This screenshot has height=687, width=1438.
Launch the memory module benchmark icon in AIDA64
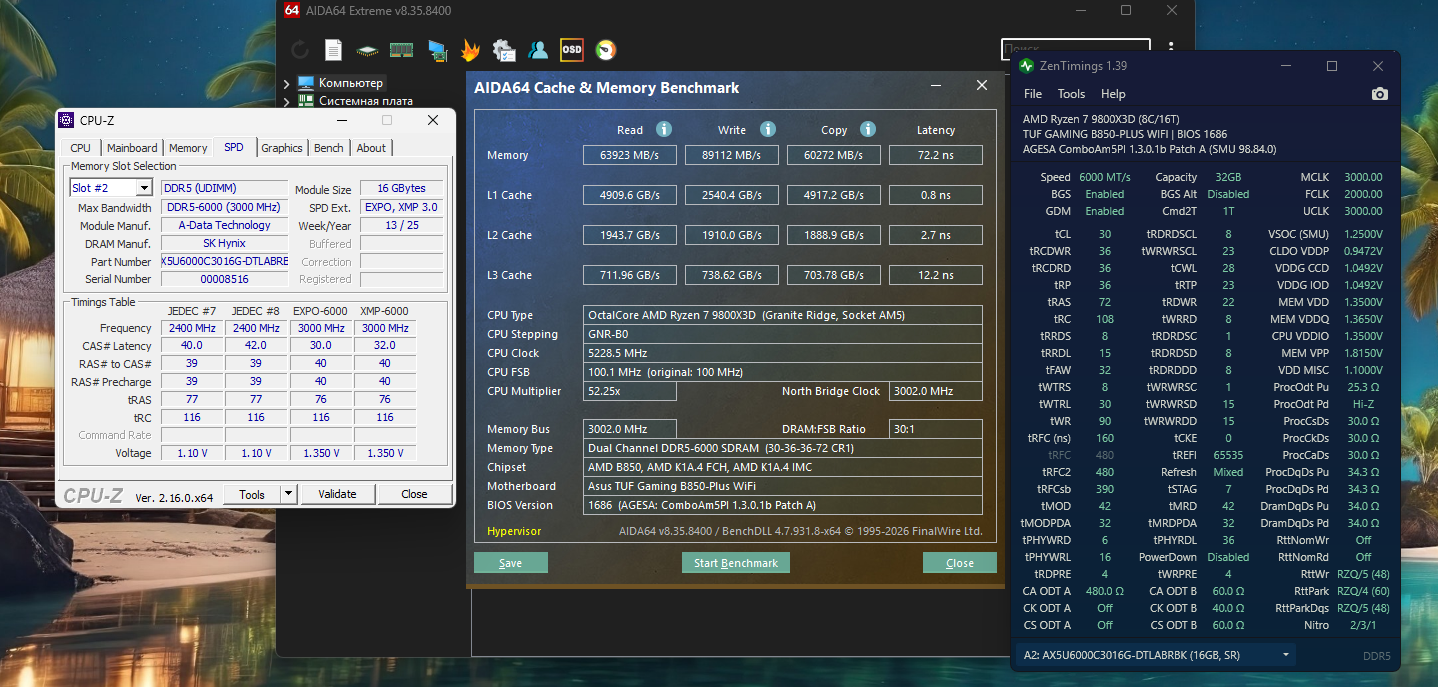(401, 49)
